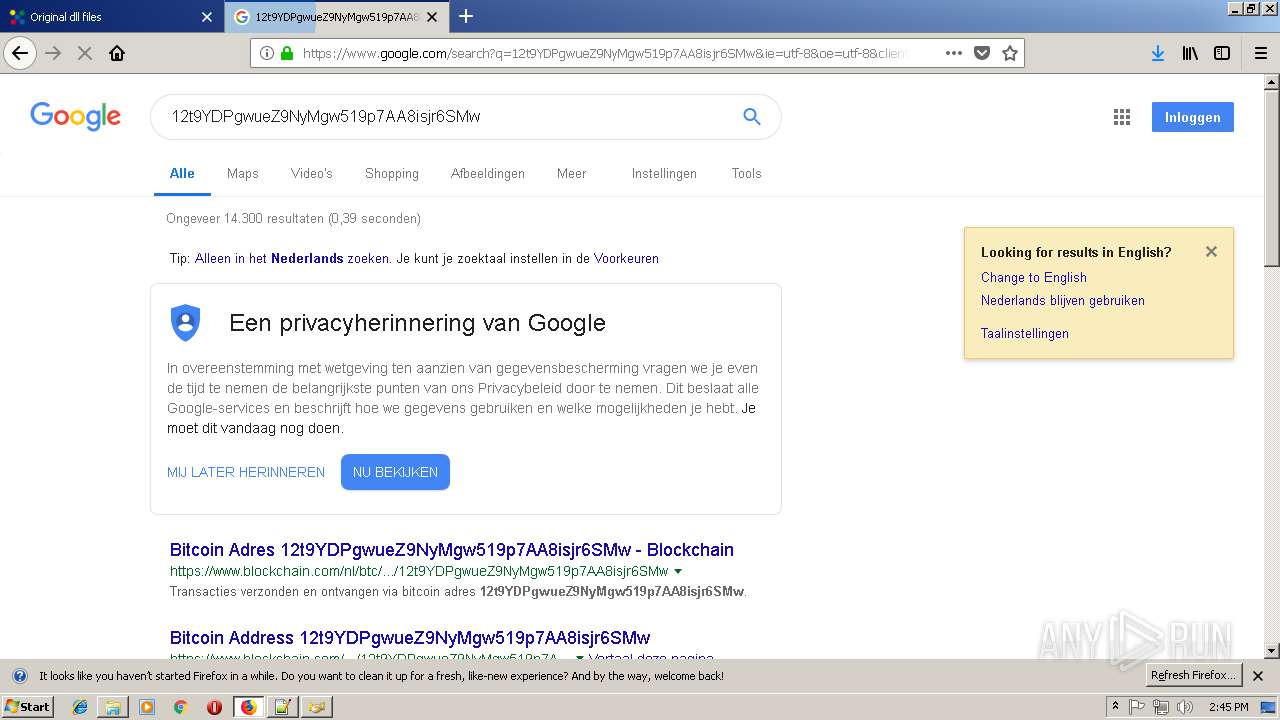Click Nederlands blijven gebruiken link

(1063, 300)
